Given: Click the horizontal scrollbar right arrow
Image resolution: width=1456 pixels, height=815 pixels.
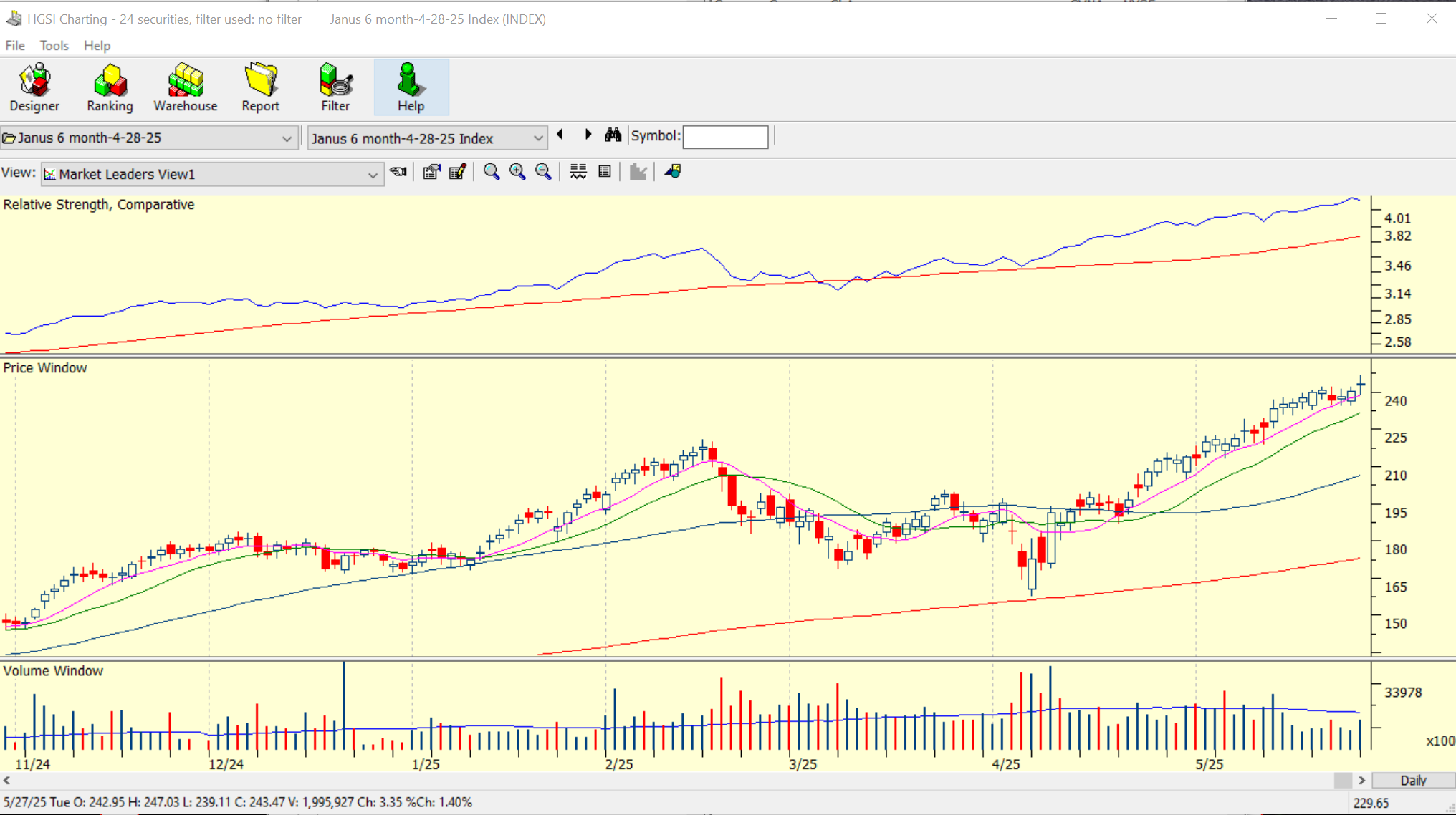Looking at the screenshot, I should [x=1362, y=781].
